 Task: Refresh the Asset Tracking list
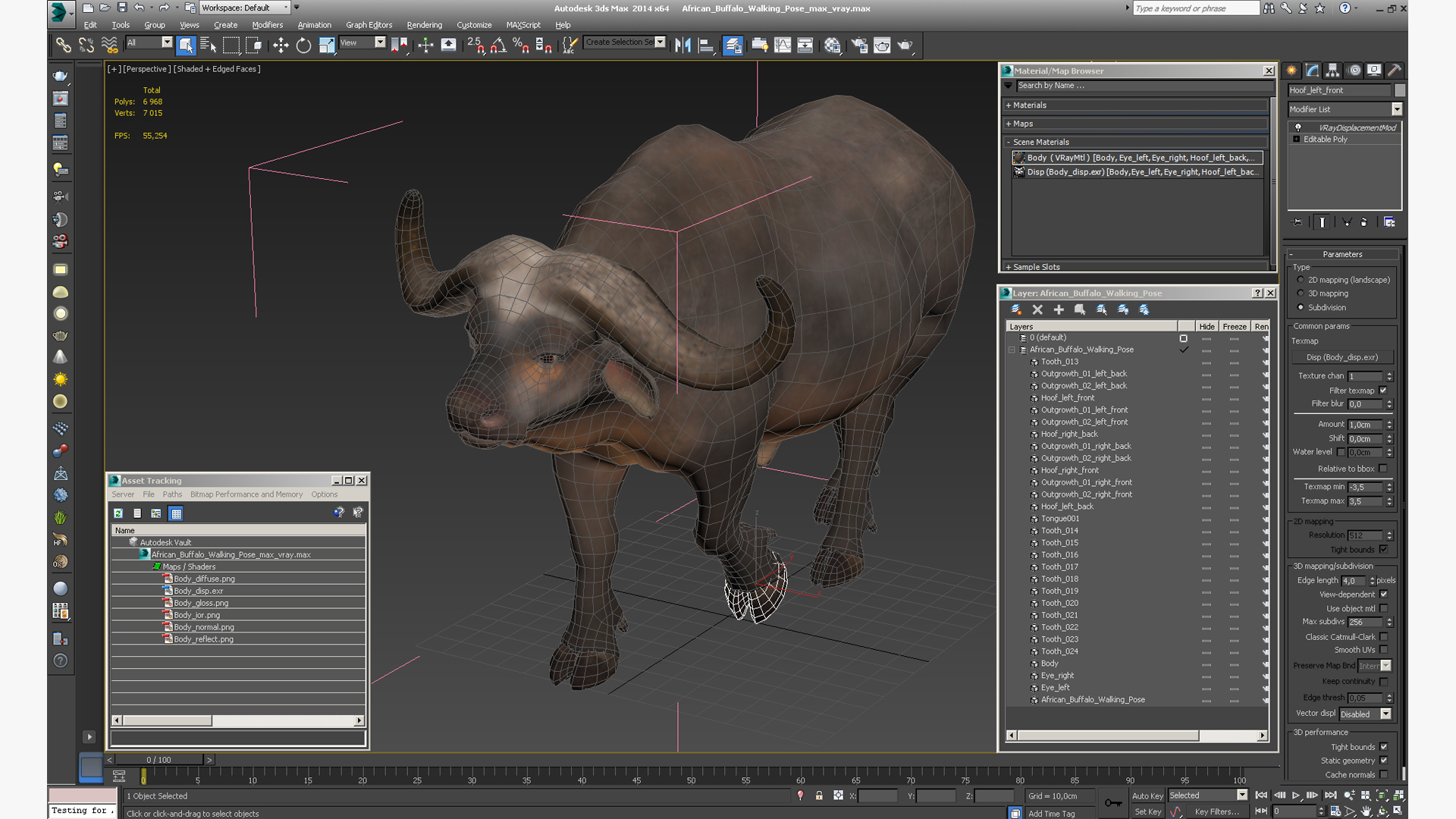[118, 513]
